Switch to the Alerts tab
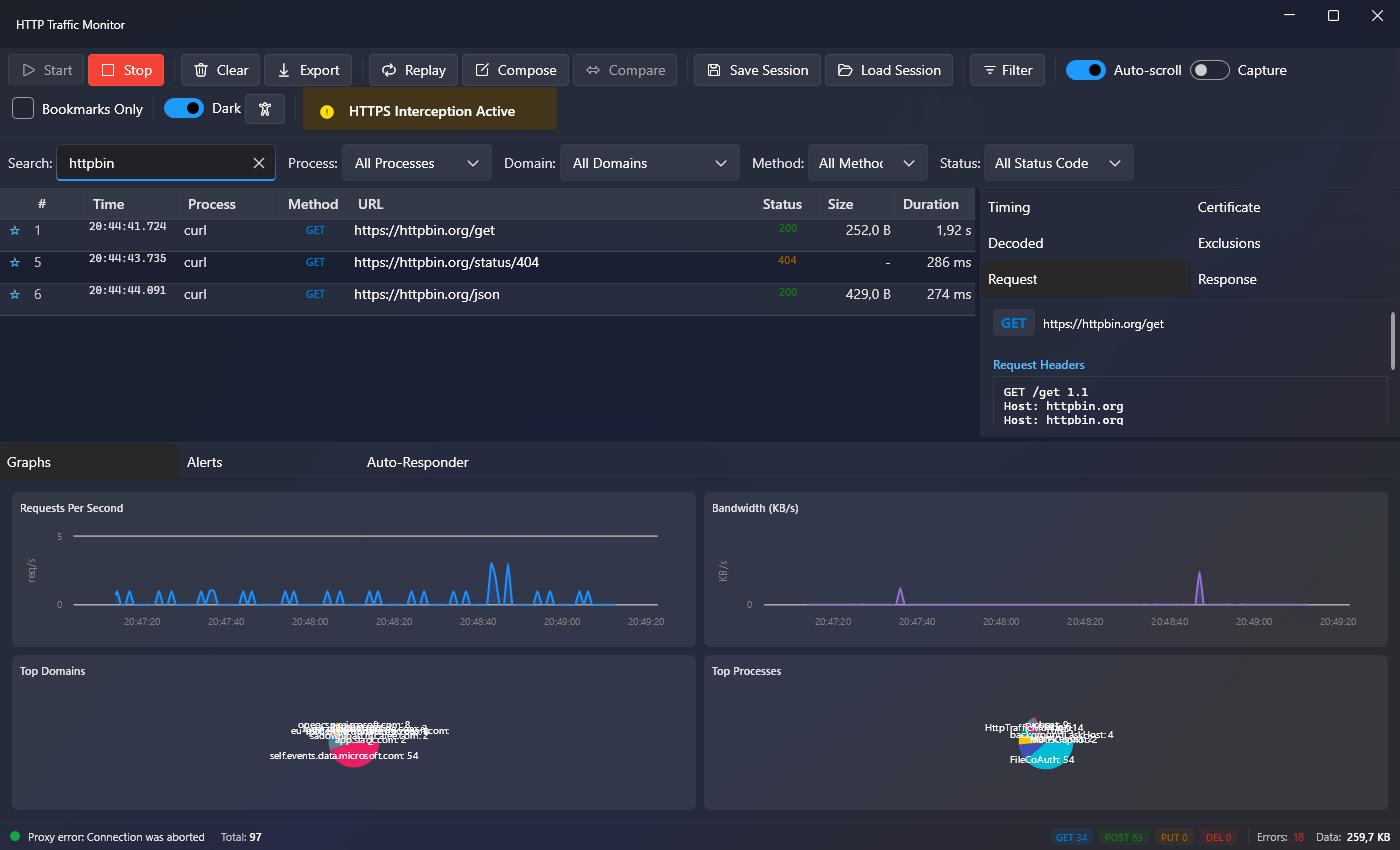The image size is (1400, 850). coord(270,462)
